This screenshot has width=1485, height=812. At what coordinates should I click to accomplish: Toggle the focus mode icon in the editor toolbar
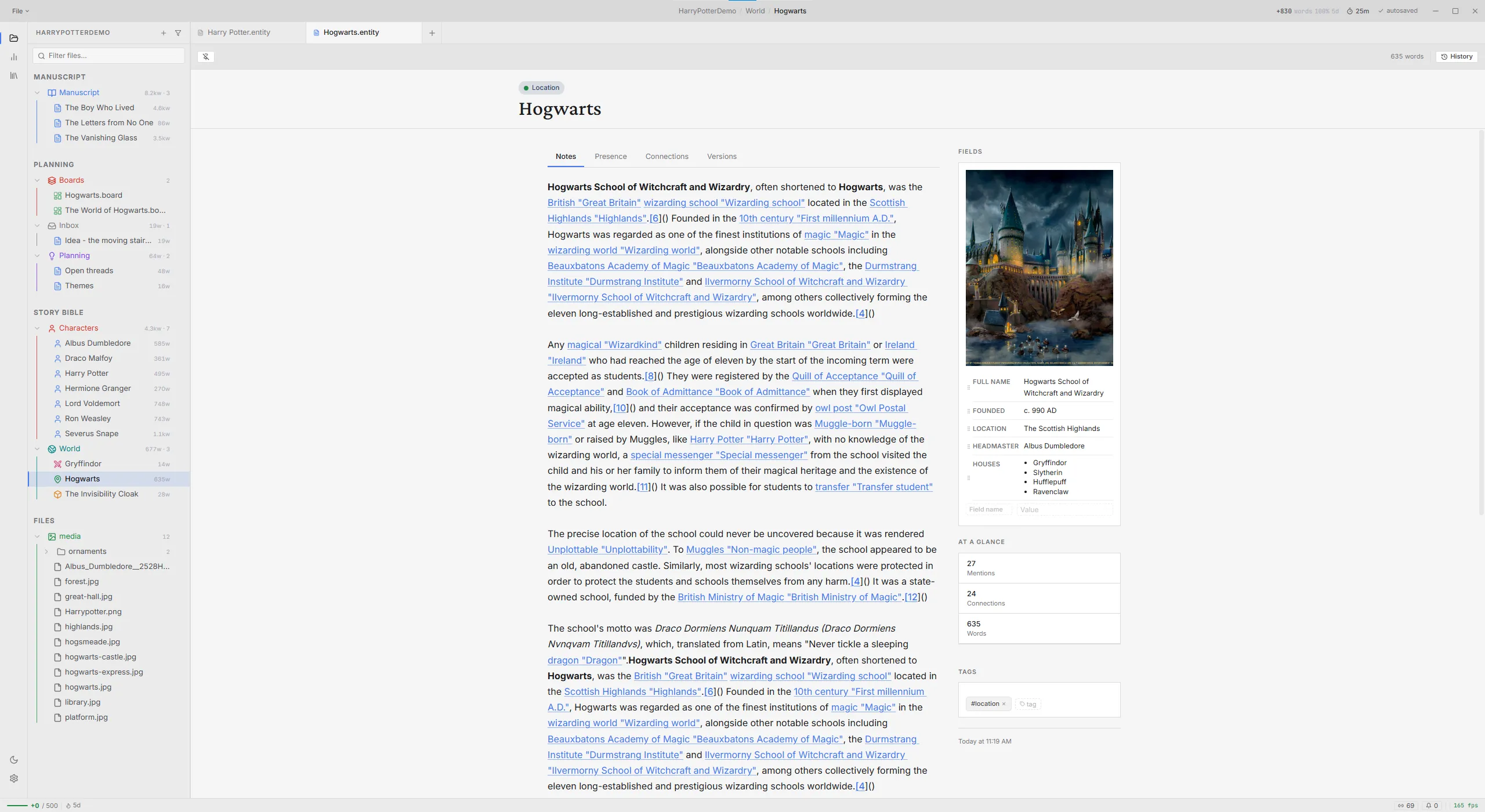point(206,57)
